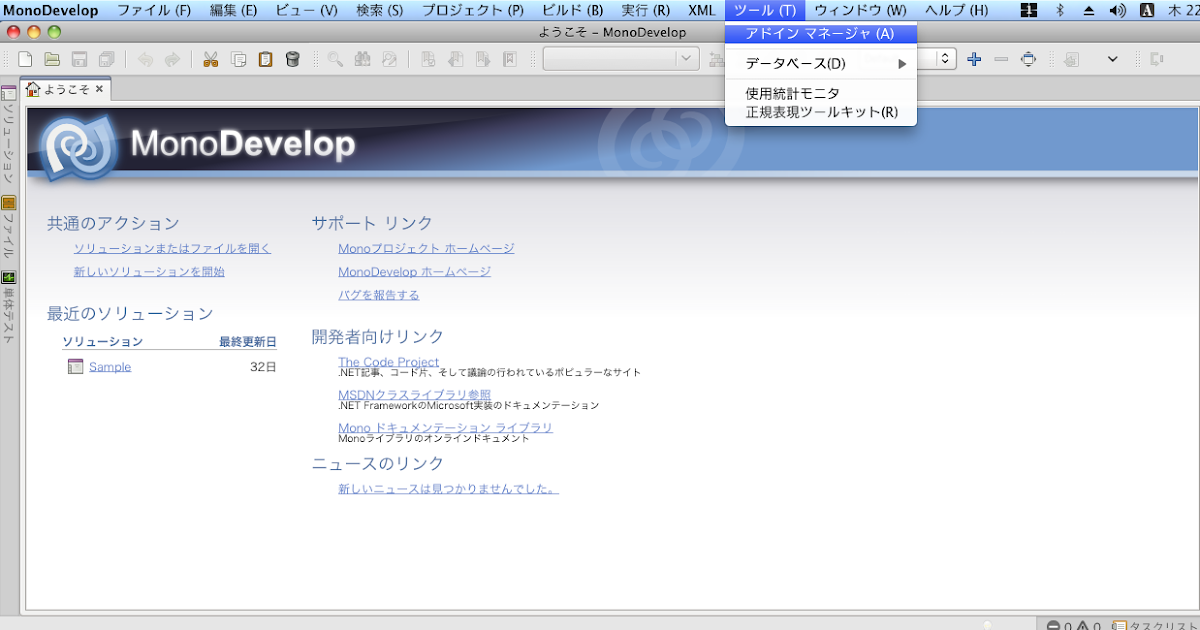The width and height of the screenshot is (1200, 630).
Task: Click the Cut scissors icon
Action: pos(210,59)
